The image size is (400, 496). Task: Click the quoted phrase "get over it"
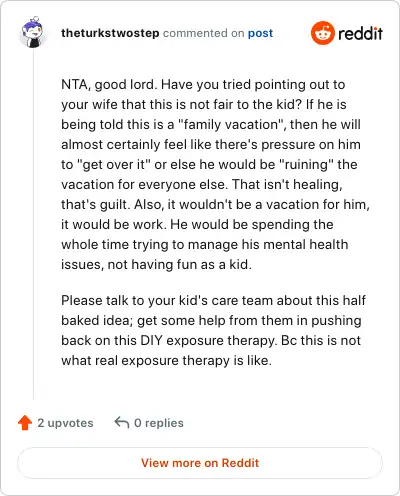coord(114,164)
